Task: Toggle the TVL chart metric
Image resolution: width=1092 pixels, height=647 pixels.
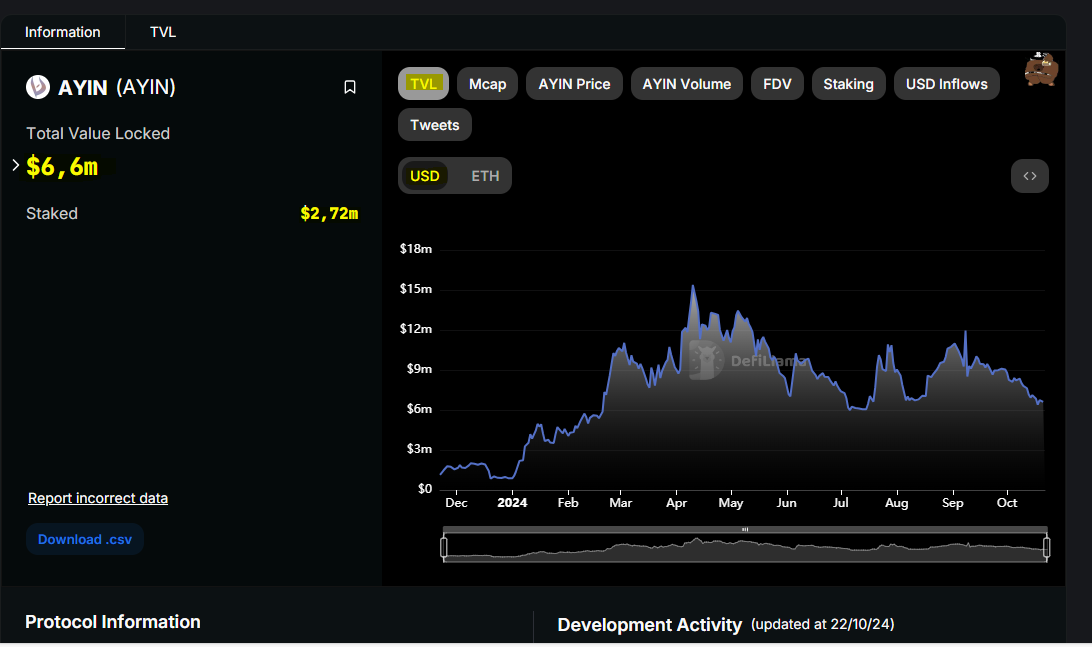Action: click(423, 84)
